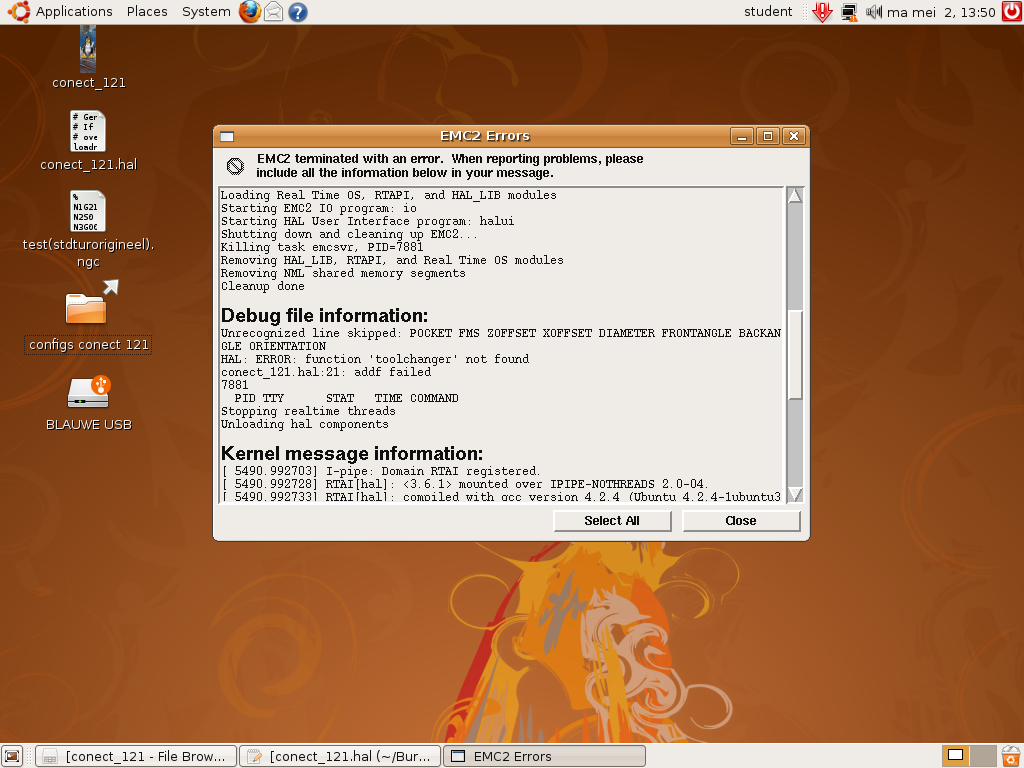Close the EMC2 Errors window via titlebar
Screen dimensions: 1024x768
(794, 136)
